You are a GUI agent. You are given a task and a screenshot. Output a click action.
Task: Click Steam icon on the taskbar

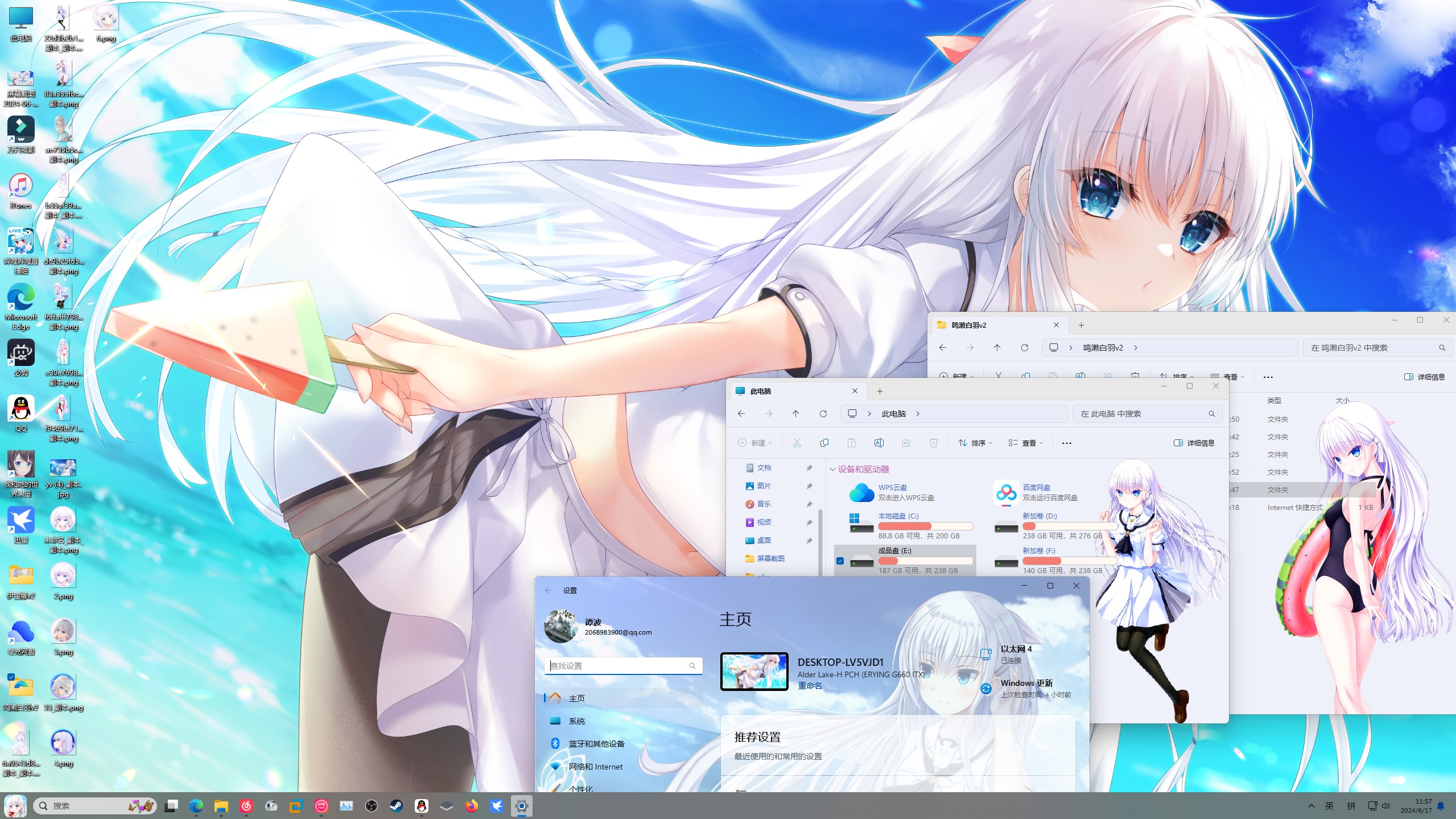(x=396, y=806)
